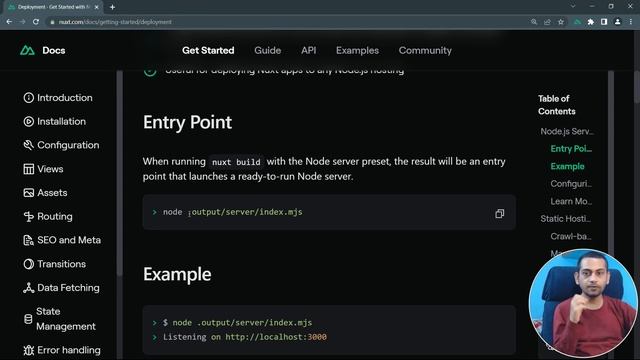Click the Configuration wrench icon
Image resolution: width=640 pixels, height=360 pixels.
[x=29, y=145]
